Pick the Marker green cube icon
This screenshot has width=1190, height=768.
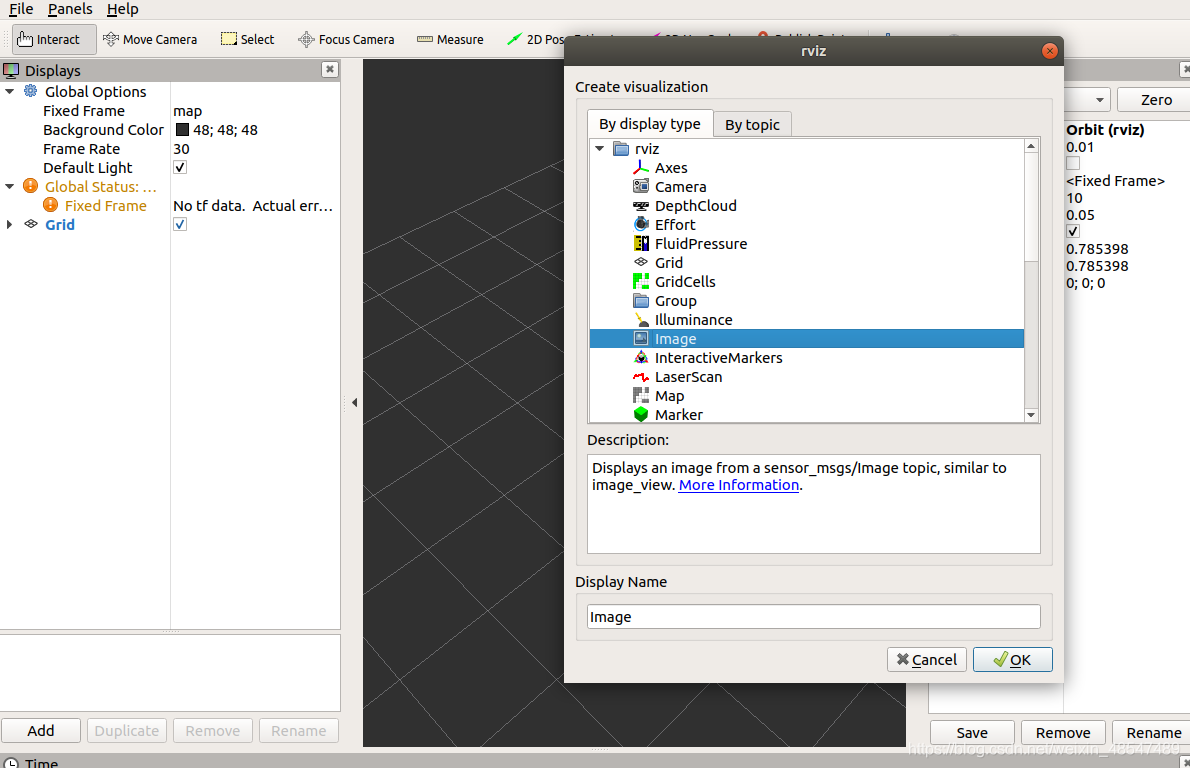click(641, 414)
